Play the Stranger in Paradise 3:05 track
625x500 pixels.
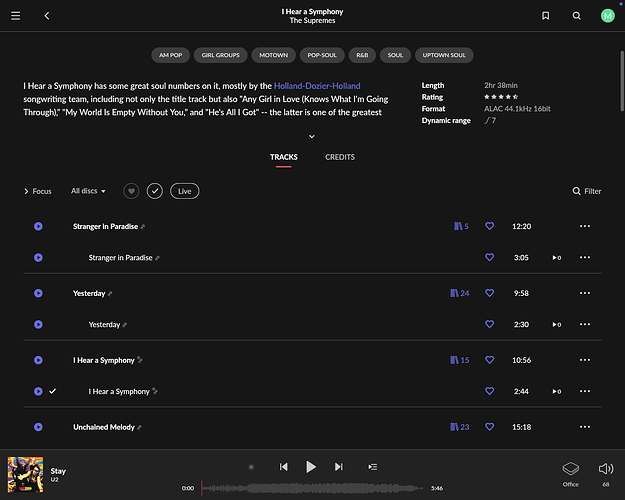click(38, 258)
